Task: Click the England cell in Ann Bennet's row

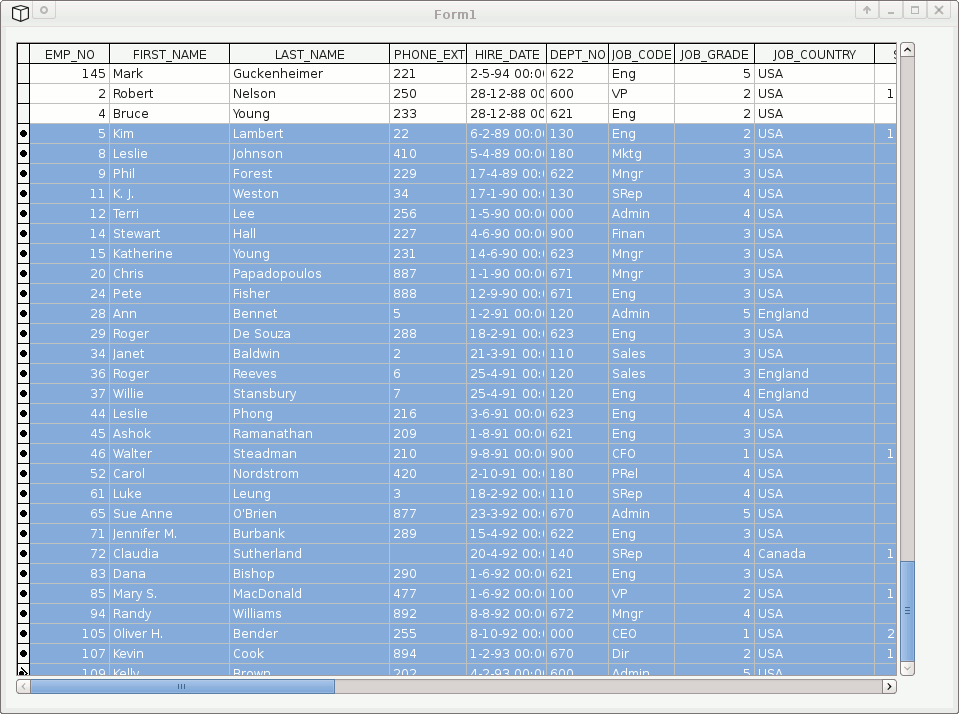Action: [x=813, y=313]
